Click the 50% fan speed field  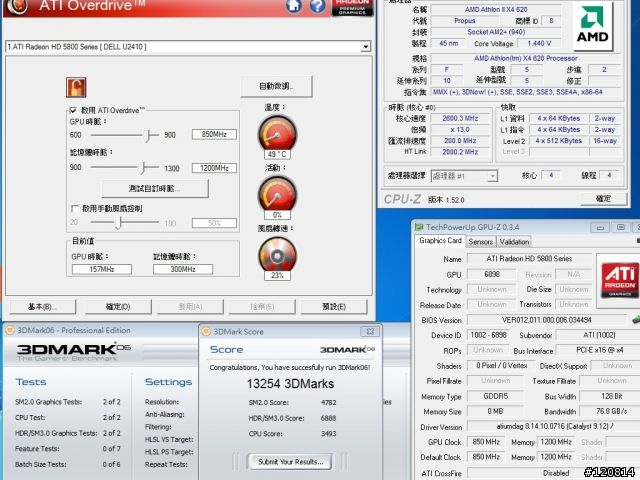[214, 223]
